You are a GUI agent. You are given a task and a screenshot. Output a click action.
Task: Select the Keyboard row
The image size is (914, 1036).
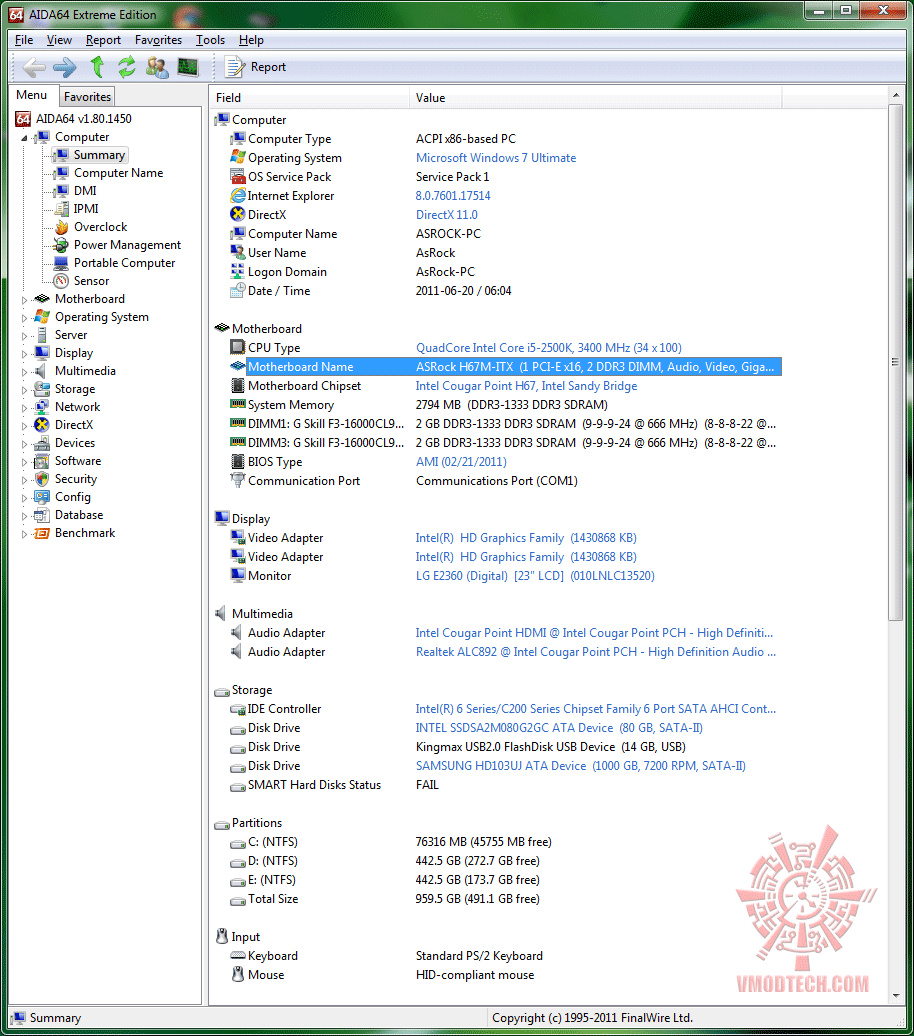(505, 956)
